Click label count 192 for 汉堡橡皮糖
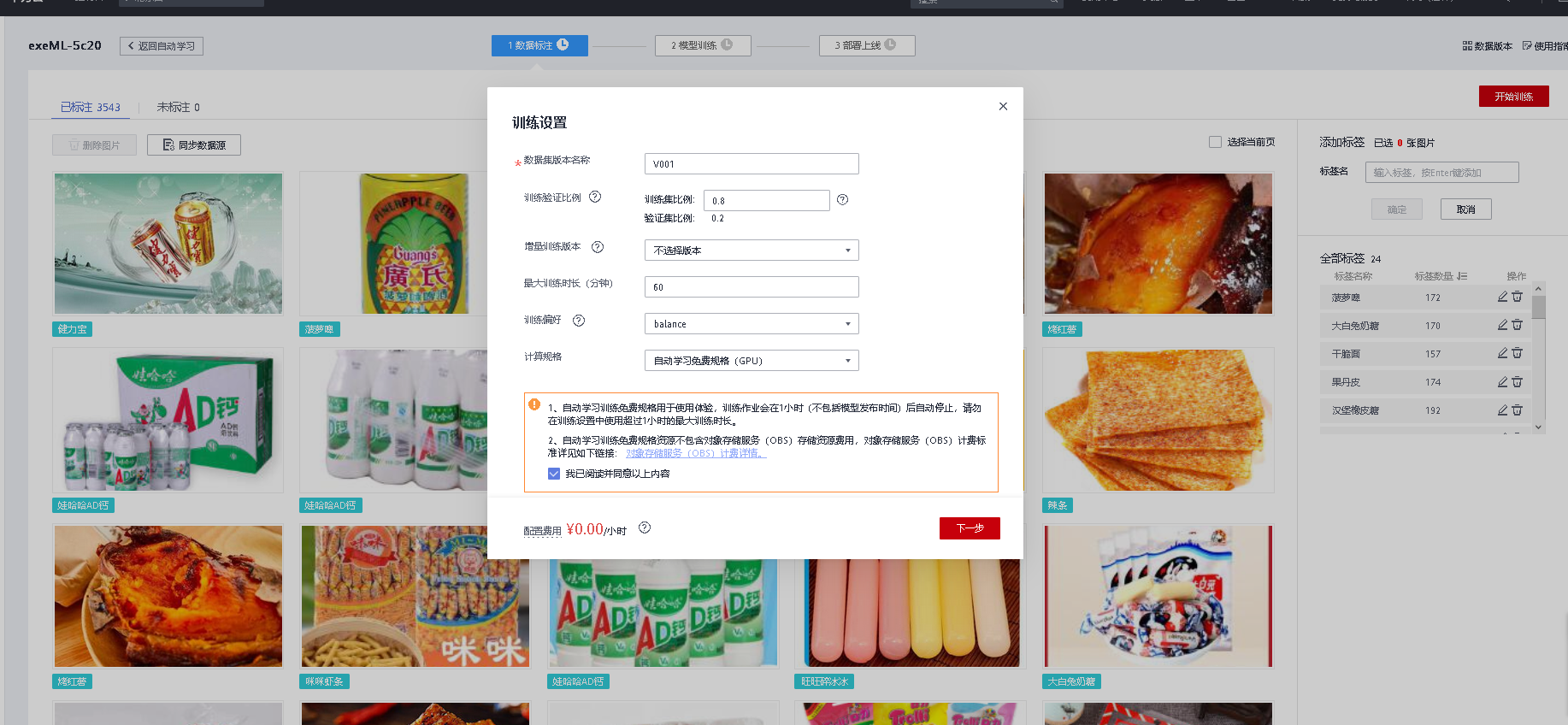The width and height of the screenshot is (1568, 725). [x=1433, y=410]
